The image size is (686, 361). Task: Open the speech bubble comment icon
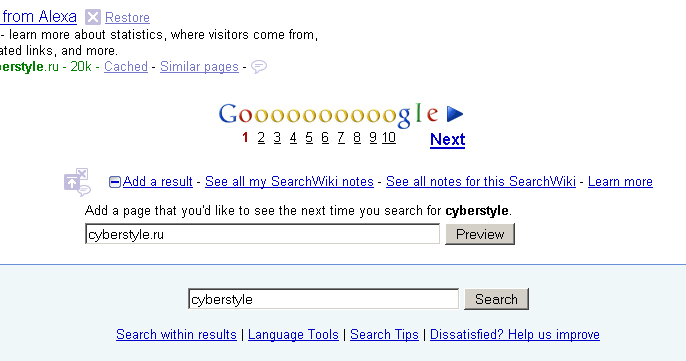click(x=259, y=67)
